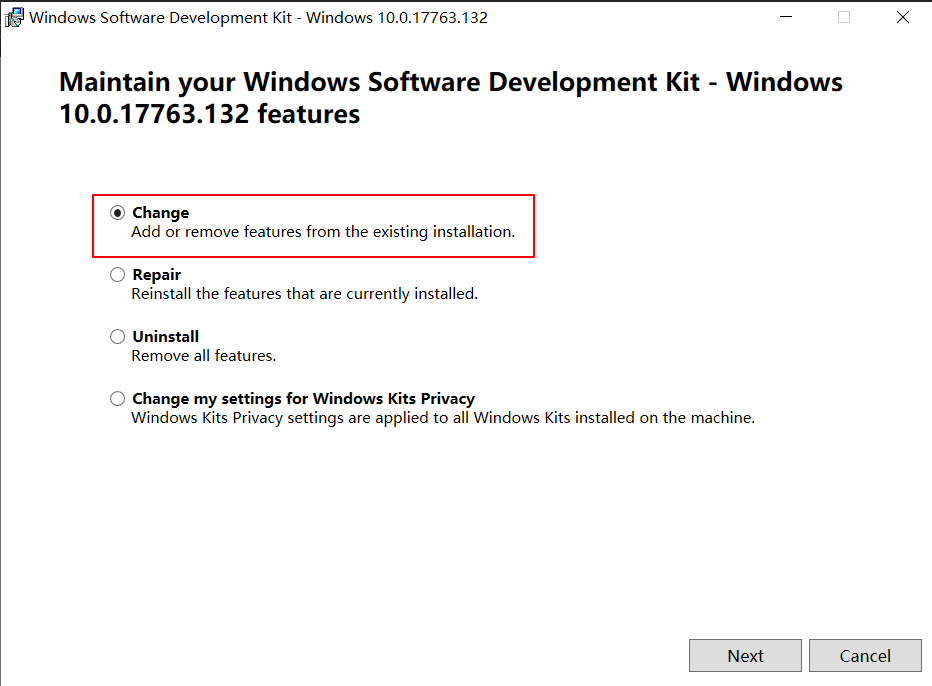This screenshot has height=686, width=932.
Task: Select the Uninstall radio button circle
Action: tap(118, 336)
